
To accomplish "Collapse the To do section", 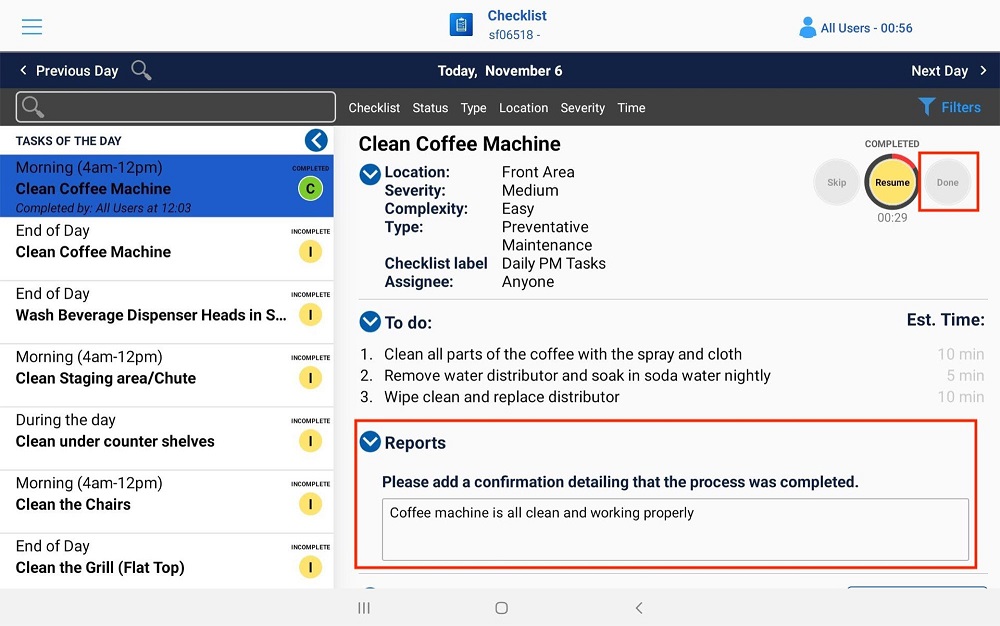I will pyautogui.click(x=370, y=322).
